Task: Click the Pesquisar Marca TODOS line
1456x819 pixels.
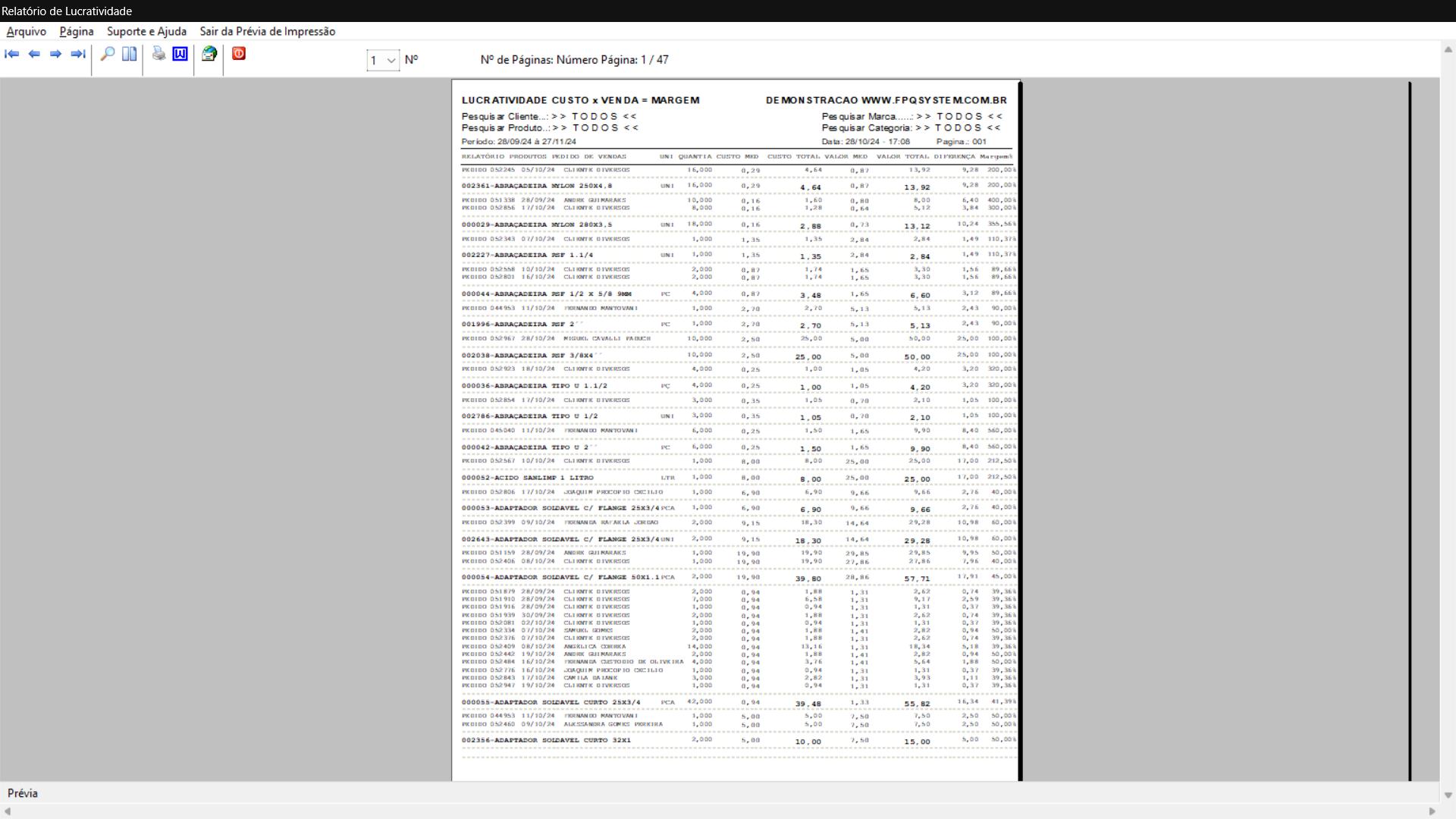Action: click(x=912, y=117)
